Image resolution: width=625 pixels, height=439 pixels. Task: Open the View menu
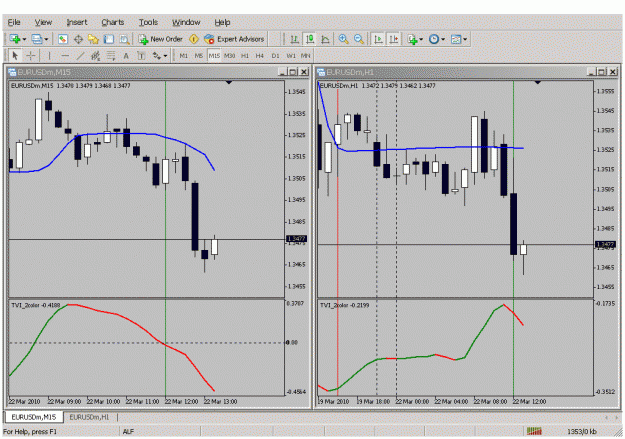click(x=43, y=22)
